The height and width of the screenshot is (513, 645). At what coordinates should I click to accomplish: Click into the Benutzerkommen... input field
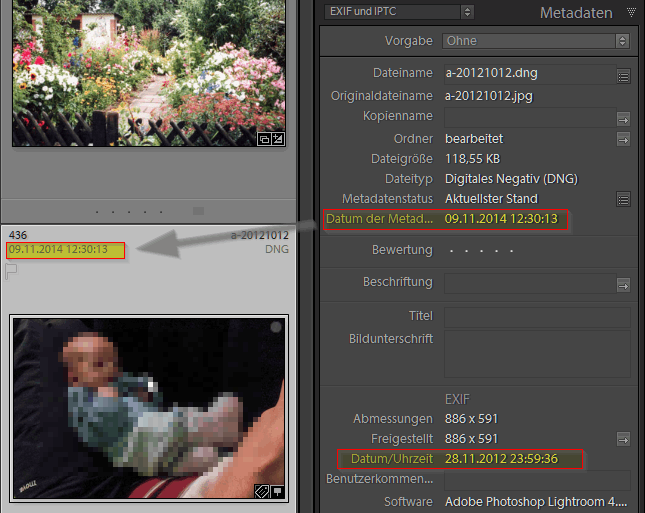click(x=537, y=481)
